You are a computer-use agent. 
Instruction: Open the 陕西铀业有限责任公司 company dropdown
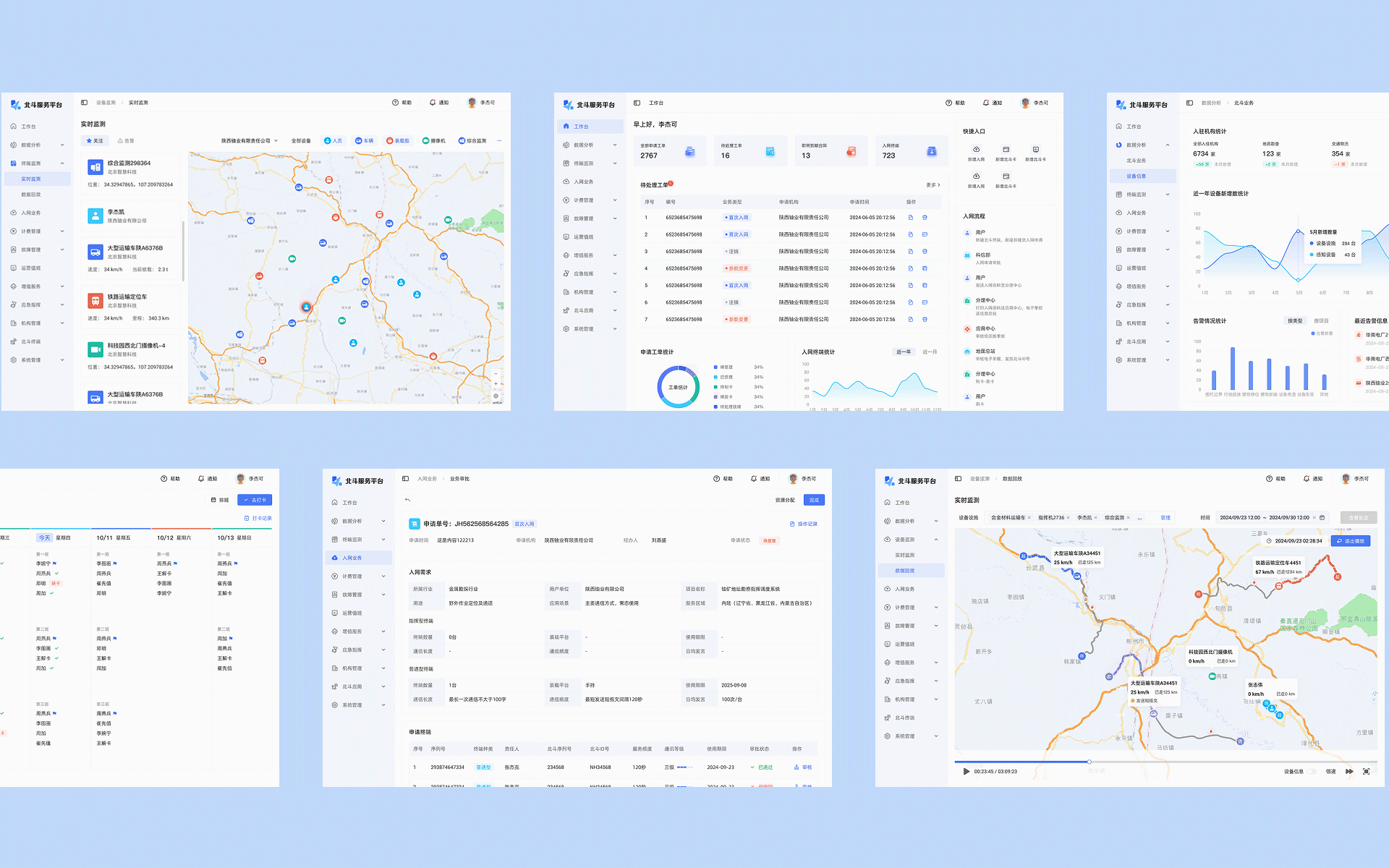click(x=250, y=140)
